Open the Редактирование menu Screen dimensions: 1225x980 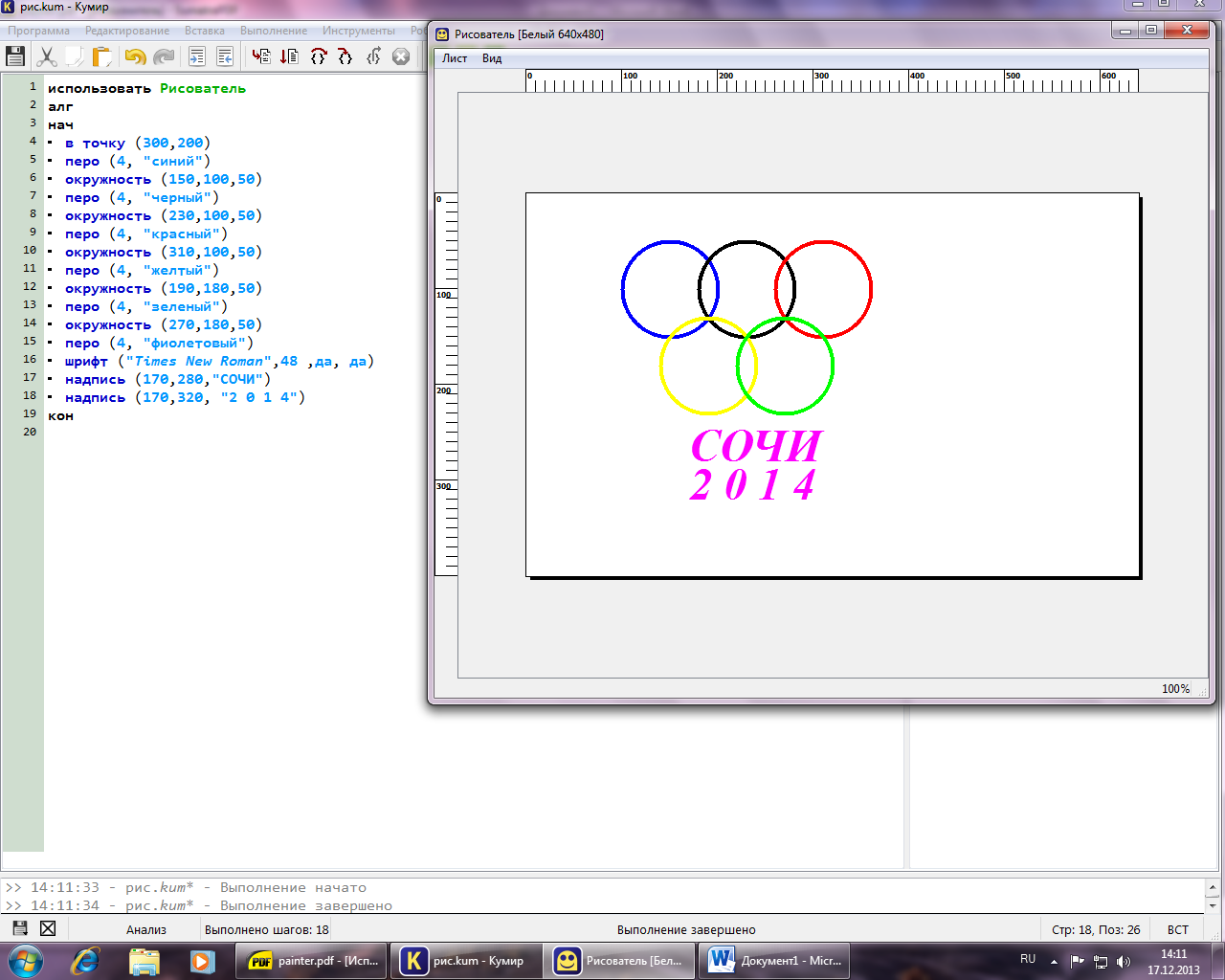pyautogui.click(x=127, y=31)
